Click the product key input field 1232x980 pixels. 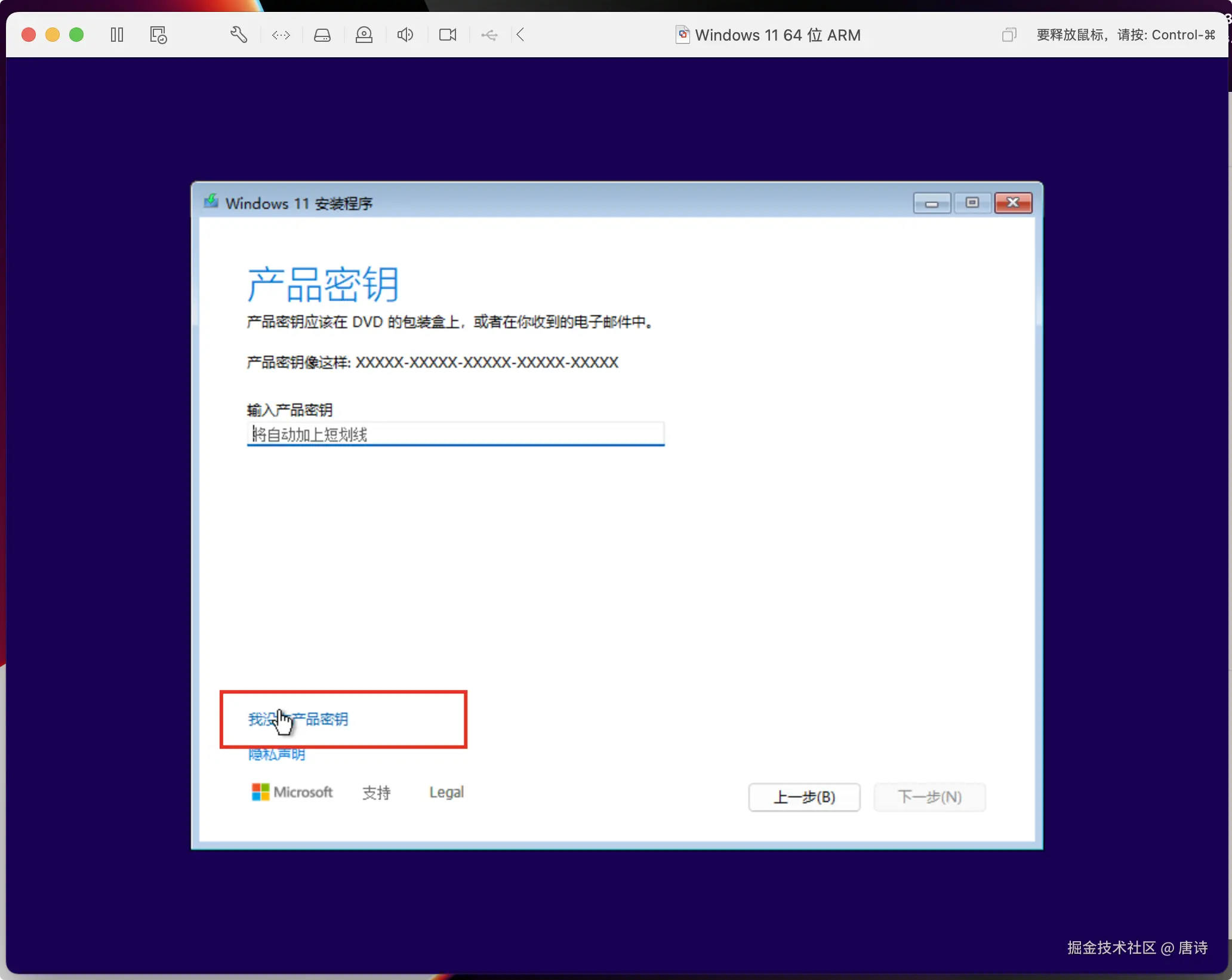tap(455, 434)
